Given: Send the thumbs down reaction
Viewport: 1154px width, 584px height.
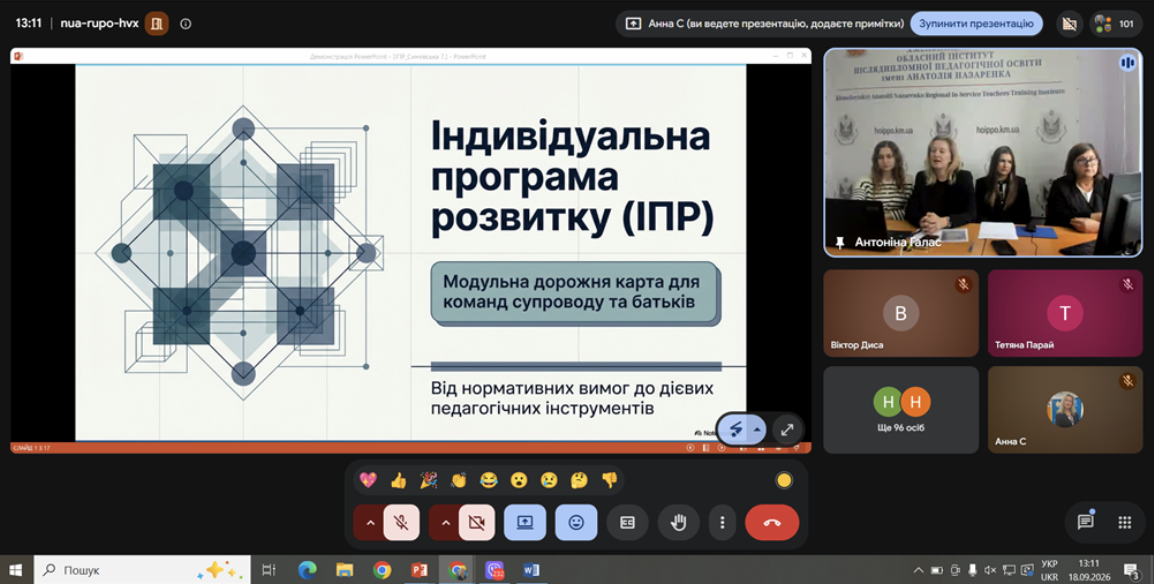Looking at the screenshot, I should (609, 480).
